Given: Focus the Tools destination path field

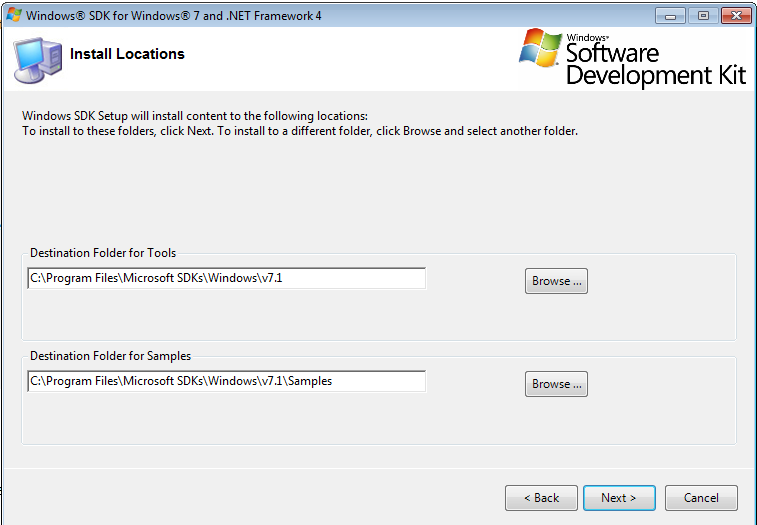Looking at the screenshot, I should 226,278.
